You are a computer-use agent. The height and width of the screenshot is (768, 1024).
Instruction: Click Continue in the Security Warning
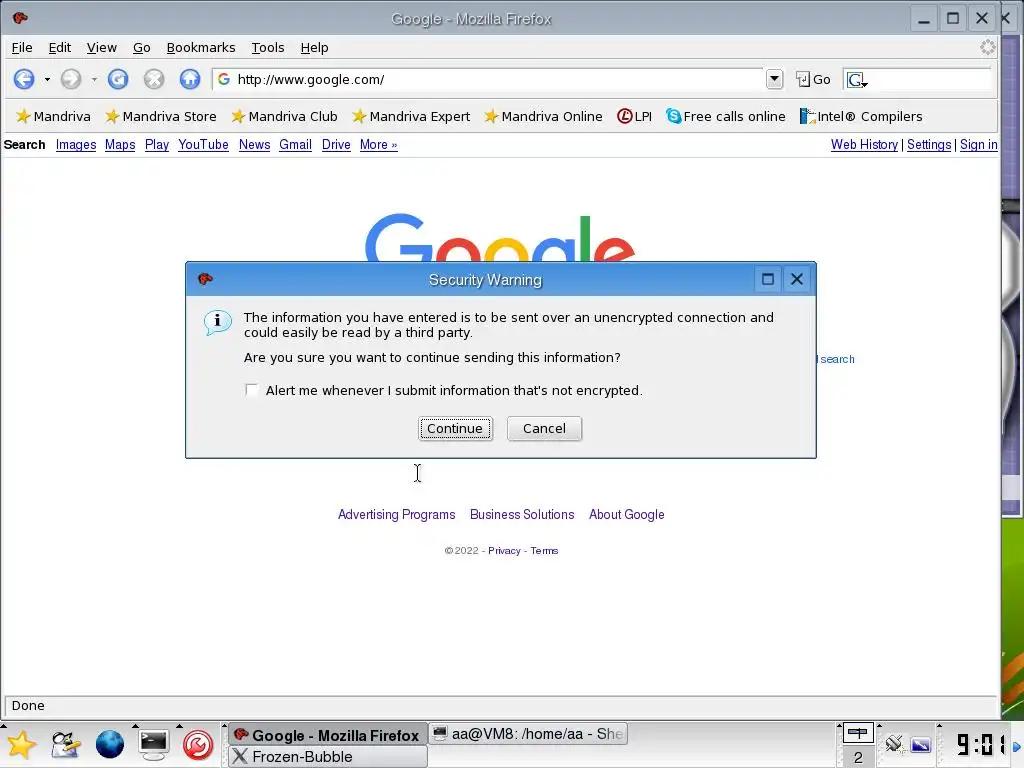(455, 428)
